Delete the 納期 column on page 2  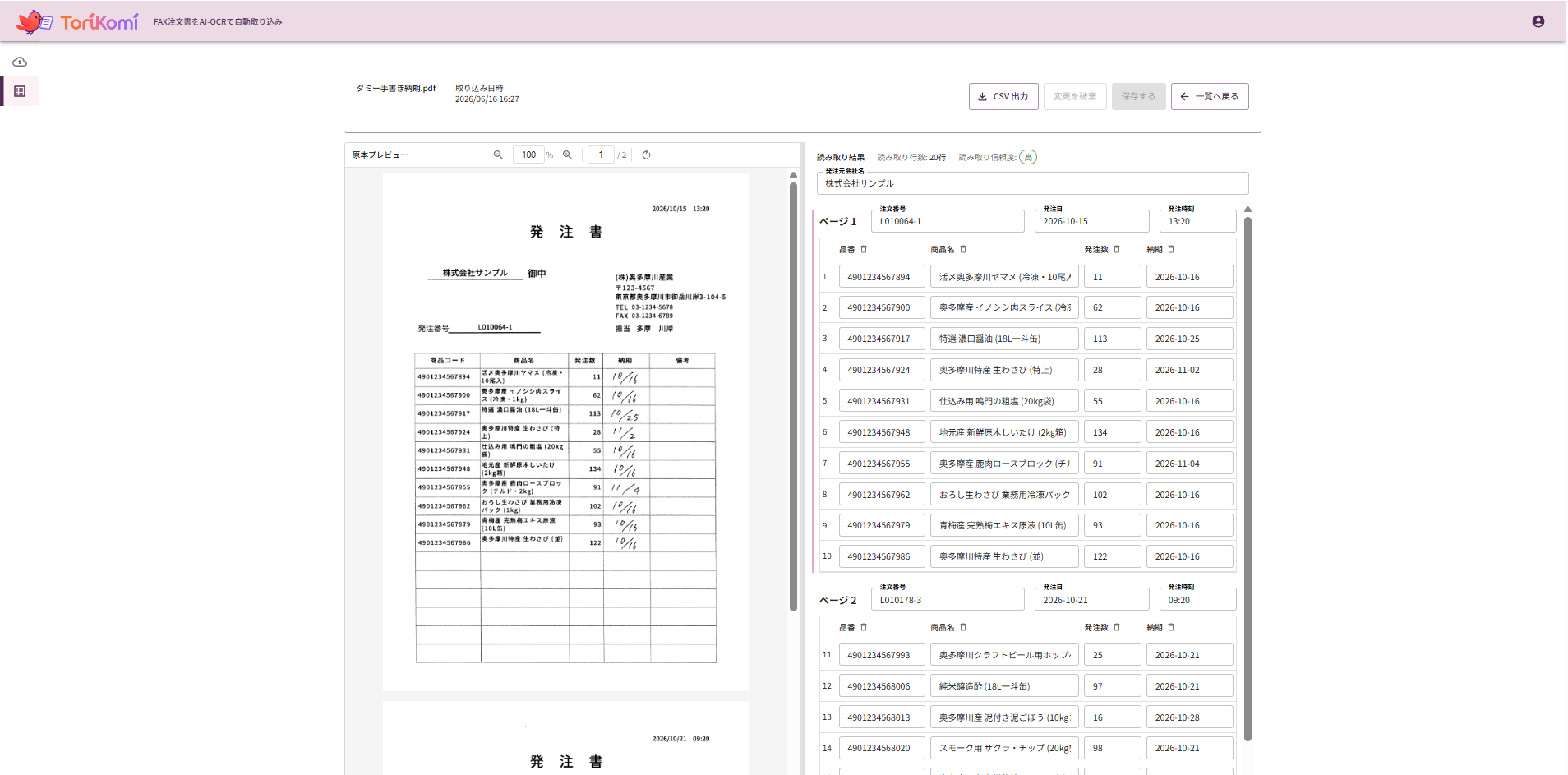[x=1171, y=627]
